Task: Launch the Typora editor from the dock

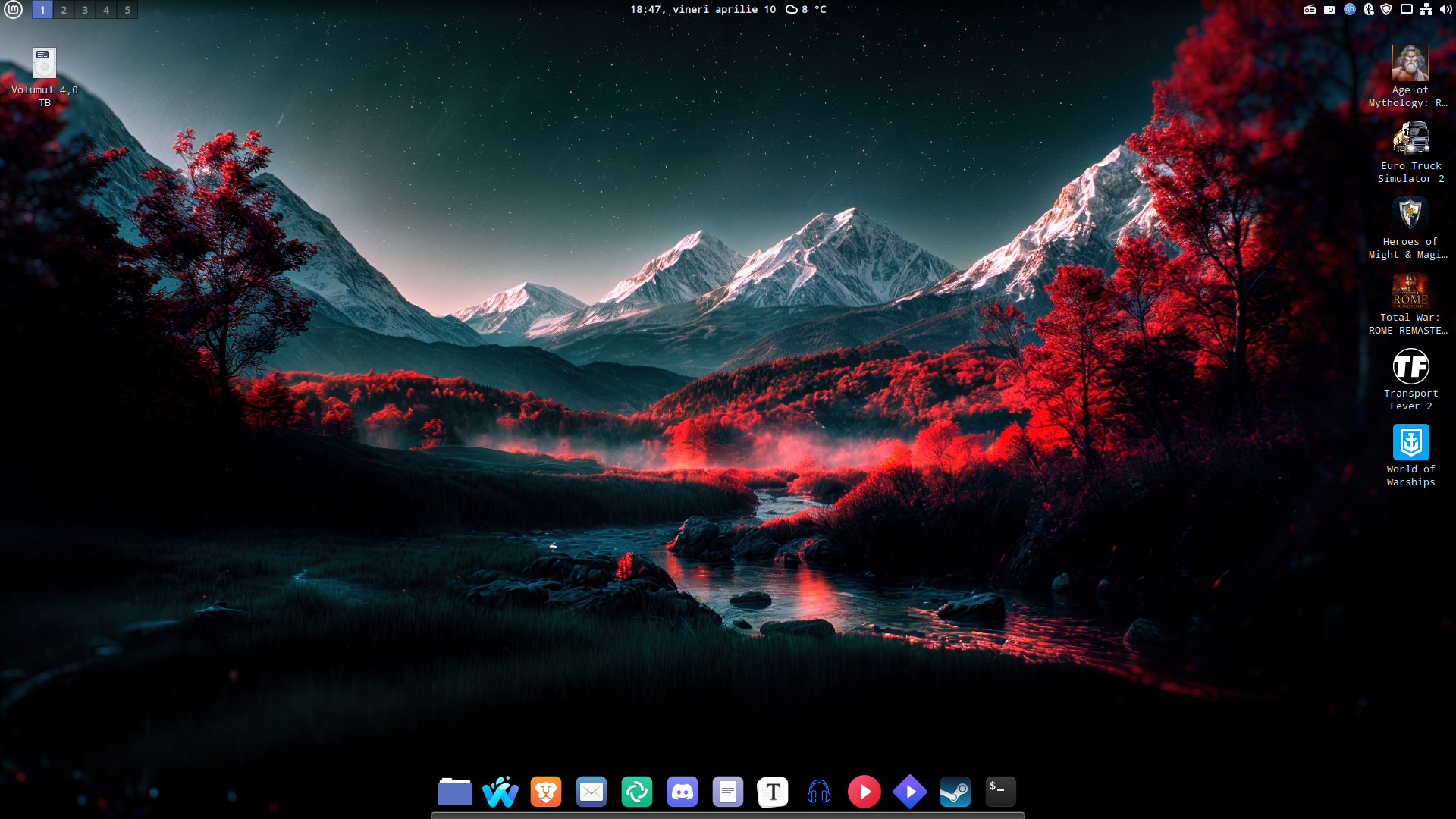Action: (x=773, y=792)
